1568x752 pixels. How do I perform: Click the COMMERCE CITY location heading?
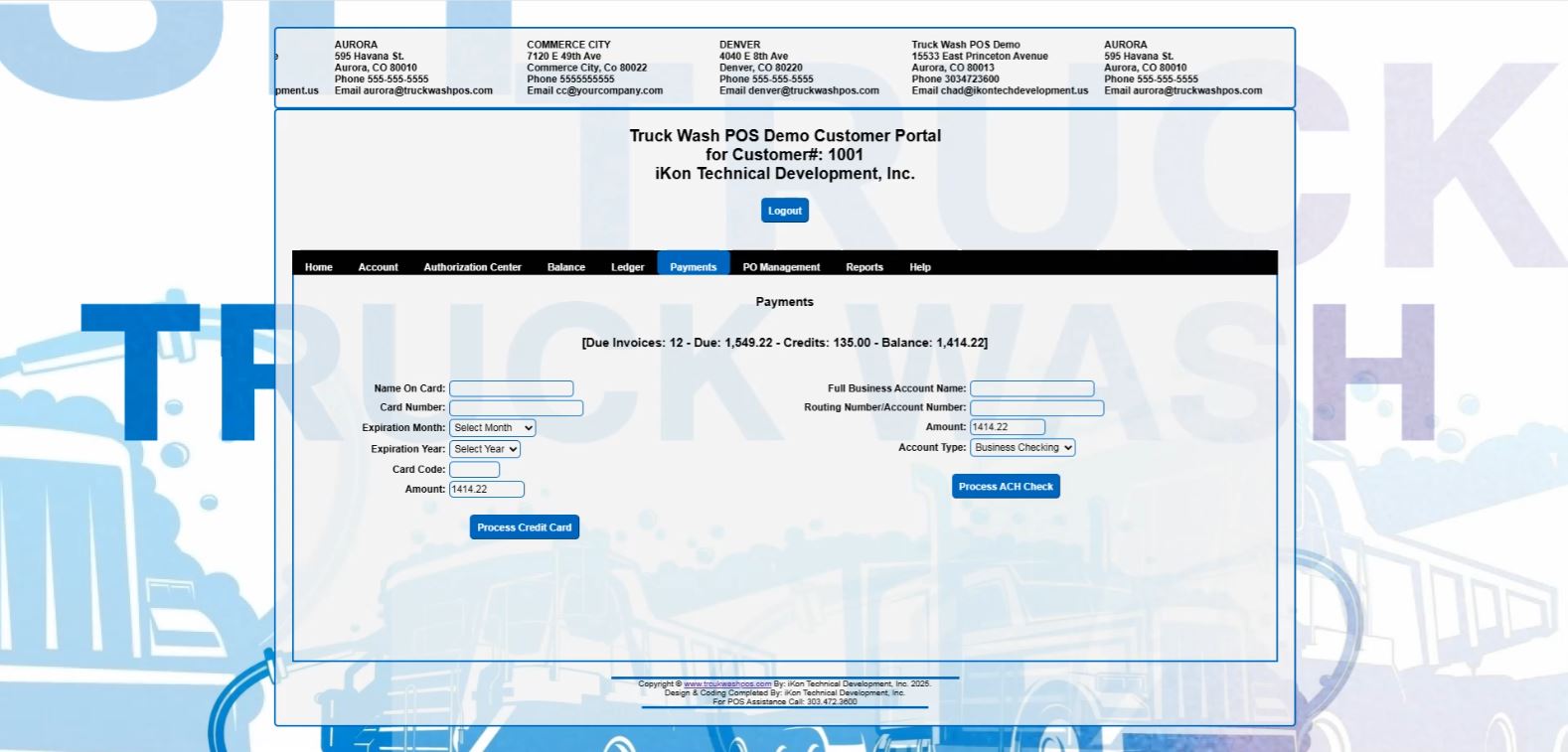tap(568, 45)
